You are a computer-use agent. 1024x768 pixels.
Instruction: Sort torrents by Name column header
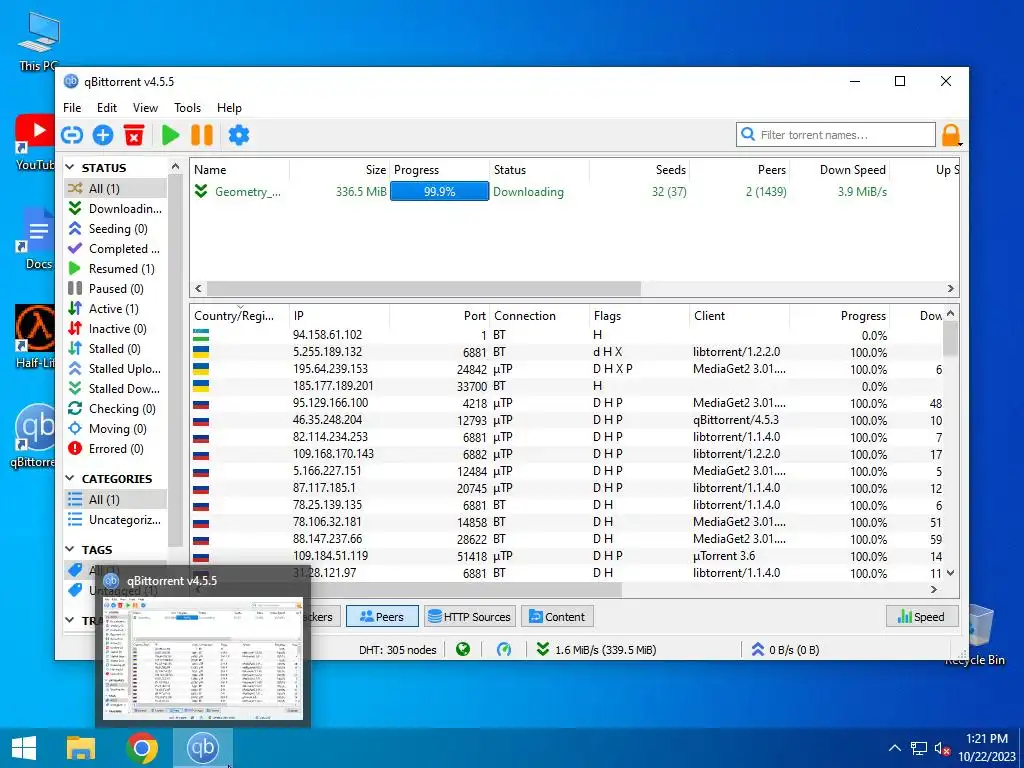click(240, 170)
